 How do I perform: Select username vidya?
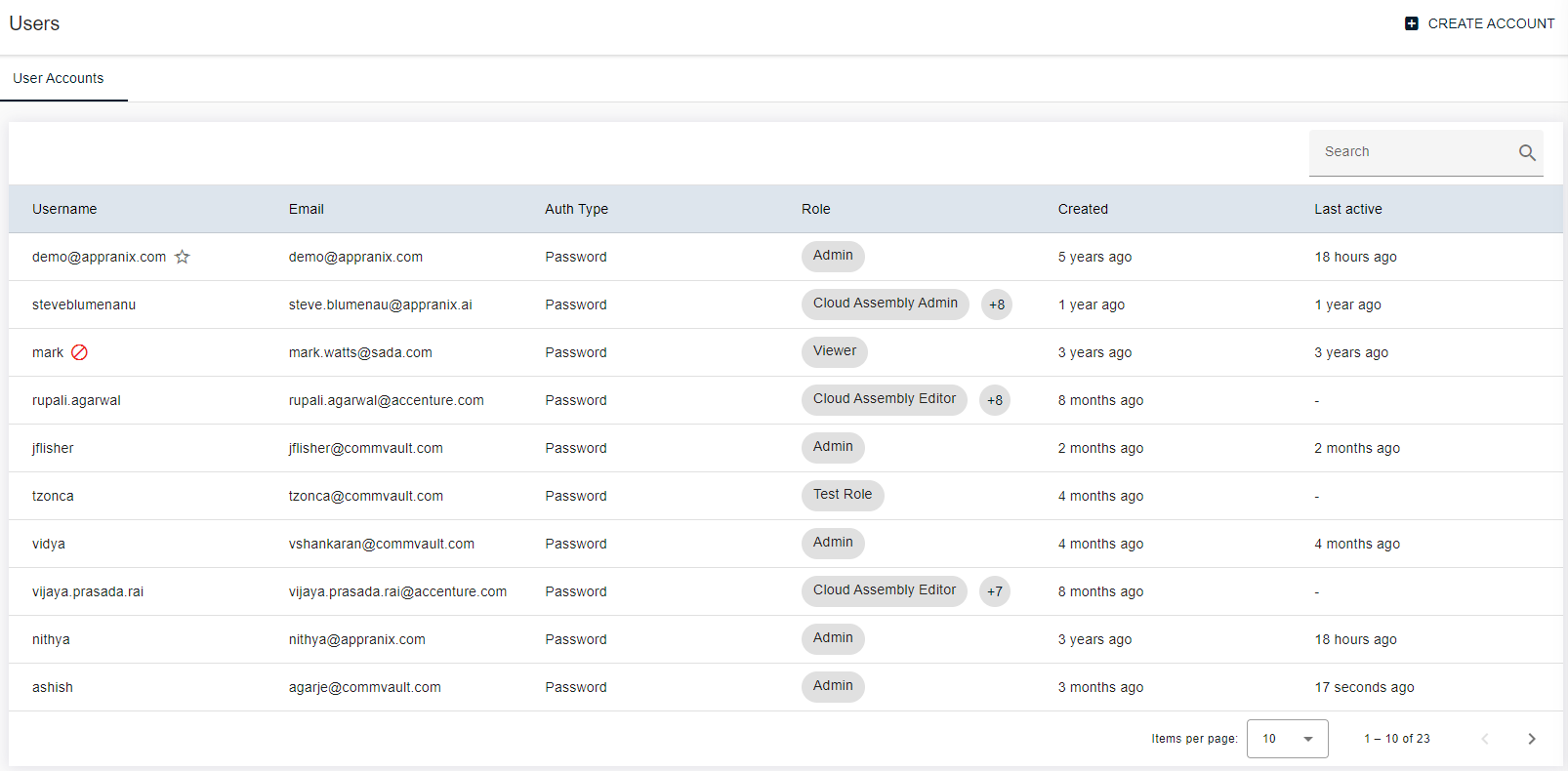pos(49,544)
